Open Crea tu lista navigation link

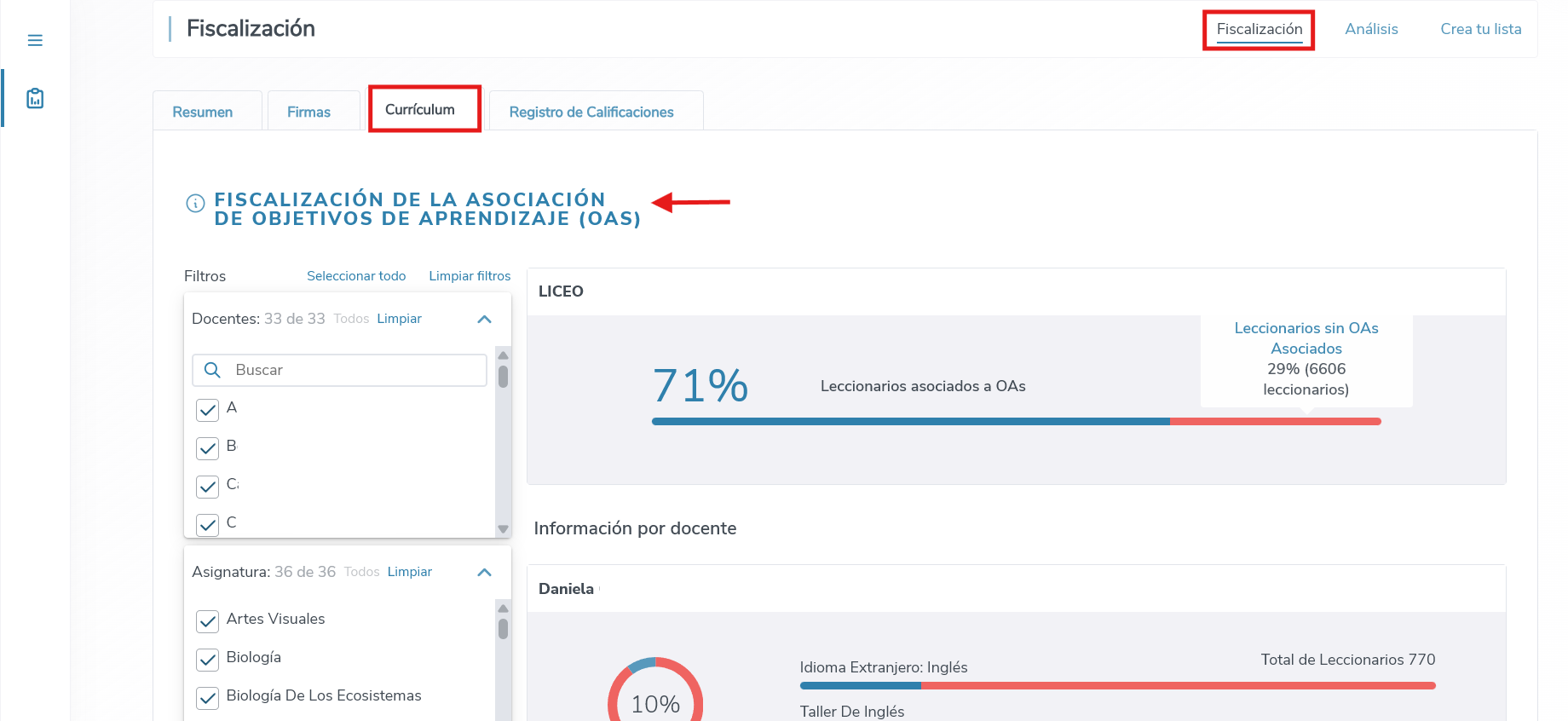(x=1481, y=29)
